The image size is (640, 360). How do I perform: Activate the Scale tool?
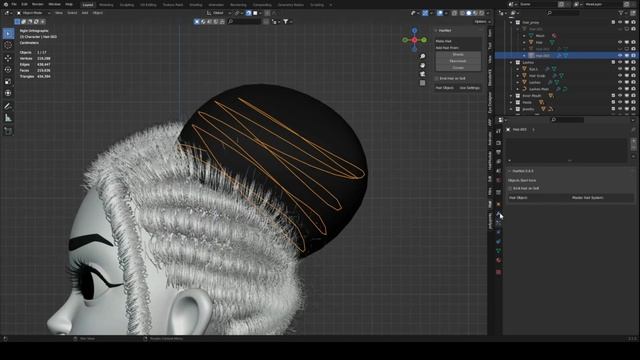click(8, 82)
